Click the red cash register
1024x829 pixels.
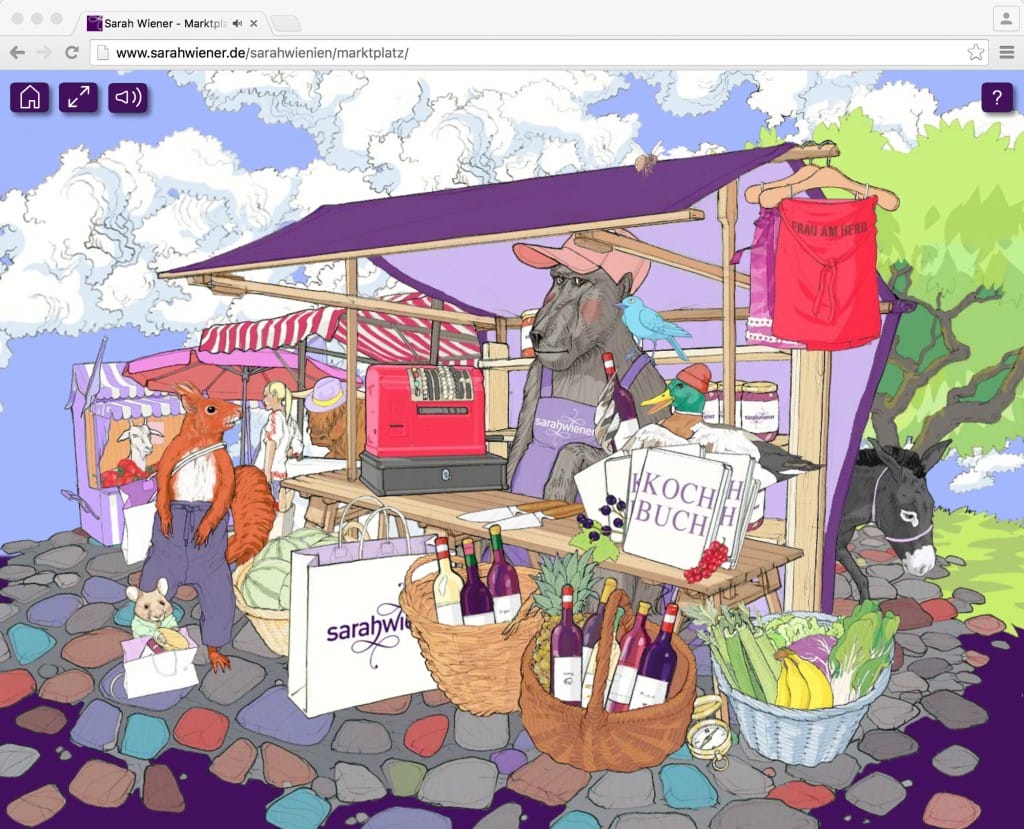point(424,412)
